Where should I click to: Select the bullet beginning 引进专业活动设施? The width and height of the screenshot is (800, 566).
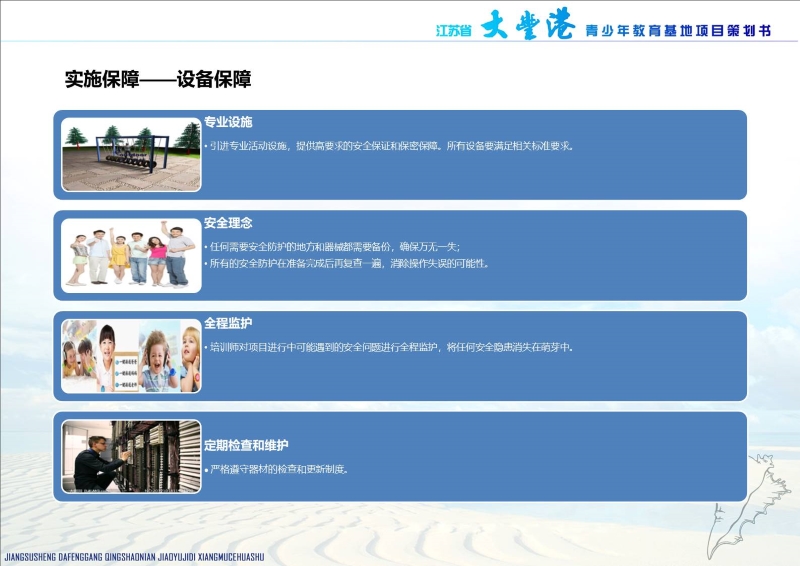tap(390, 146)
